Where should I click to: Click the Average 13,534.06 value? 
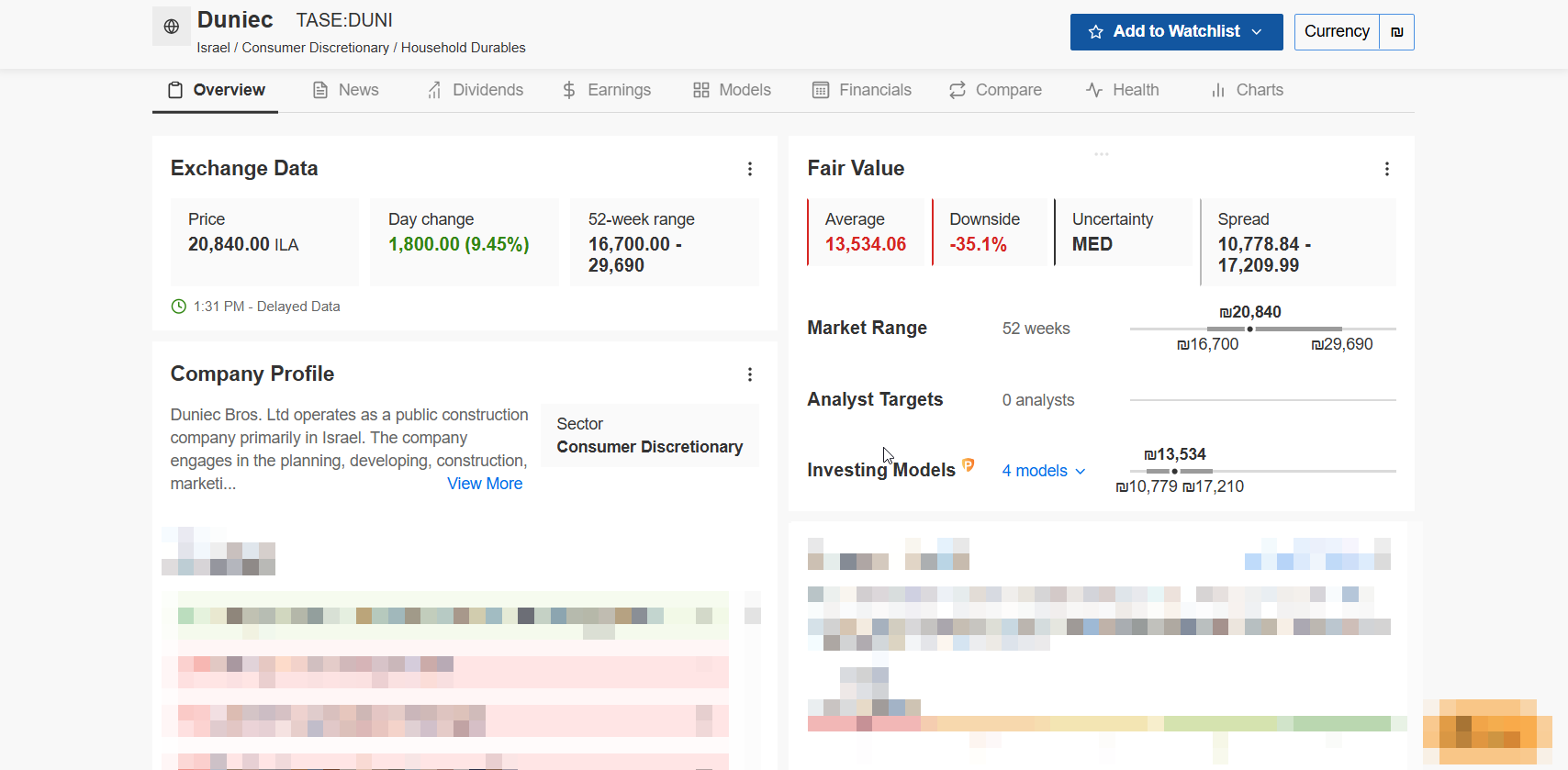866,244
